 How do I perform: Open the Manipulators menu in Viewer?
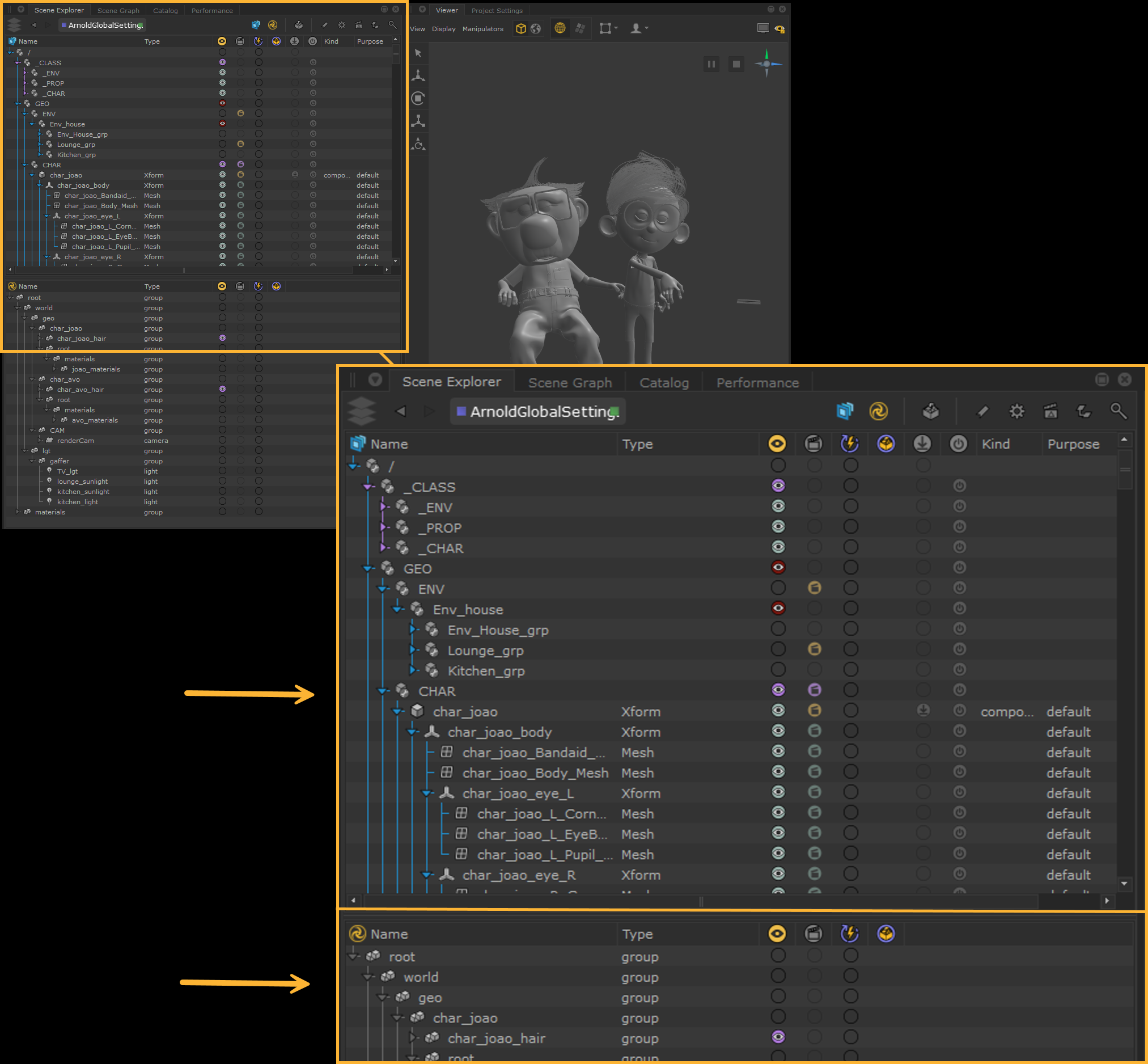tap(482, 29)
